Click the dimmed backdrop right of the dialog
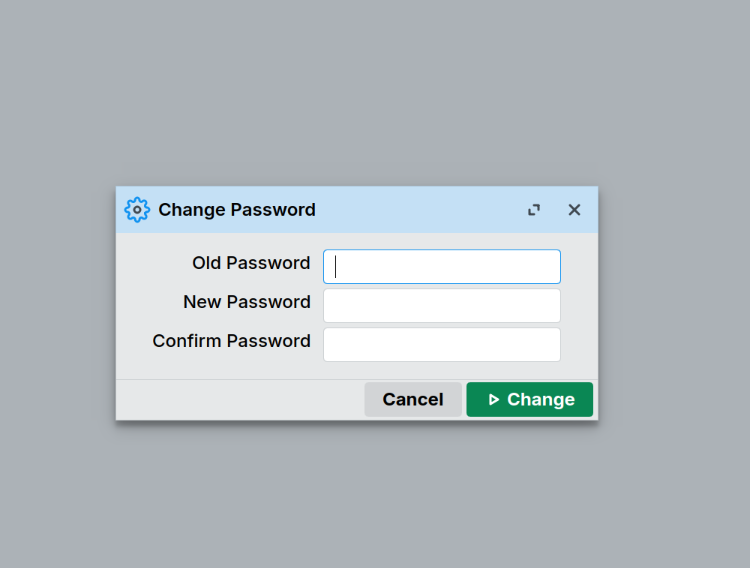 tap(675, 300)
